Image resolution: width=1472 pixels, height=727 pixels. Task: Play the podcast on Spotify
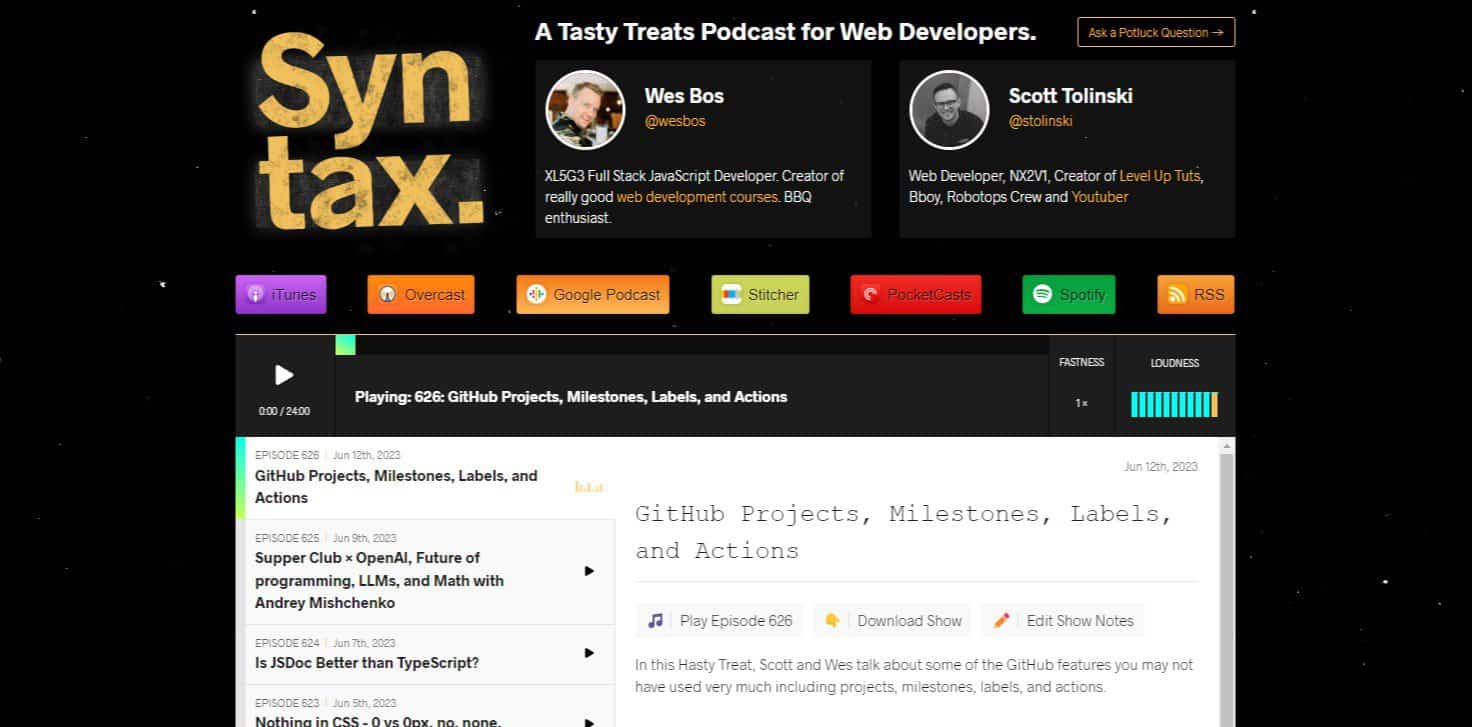pos(1068,294)
